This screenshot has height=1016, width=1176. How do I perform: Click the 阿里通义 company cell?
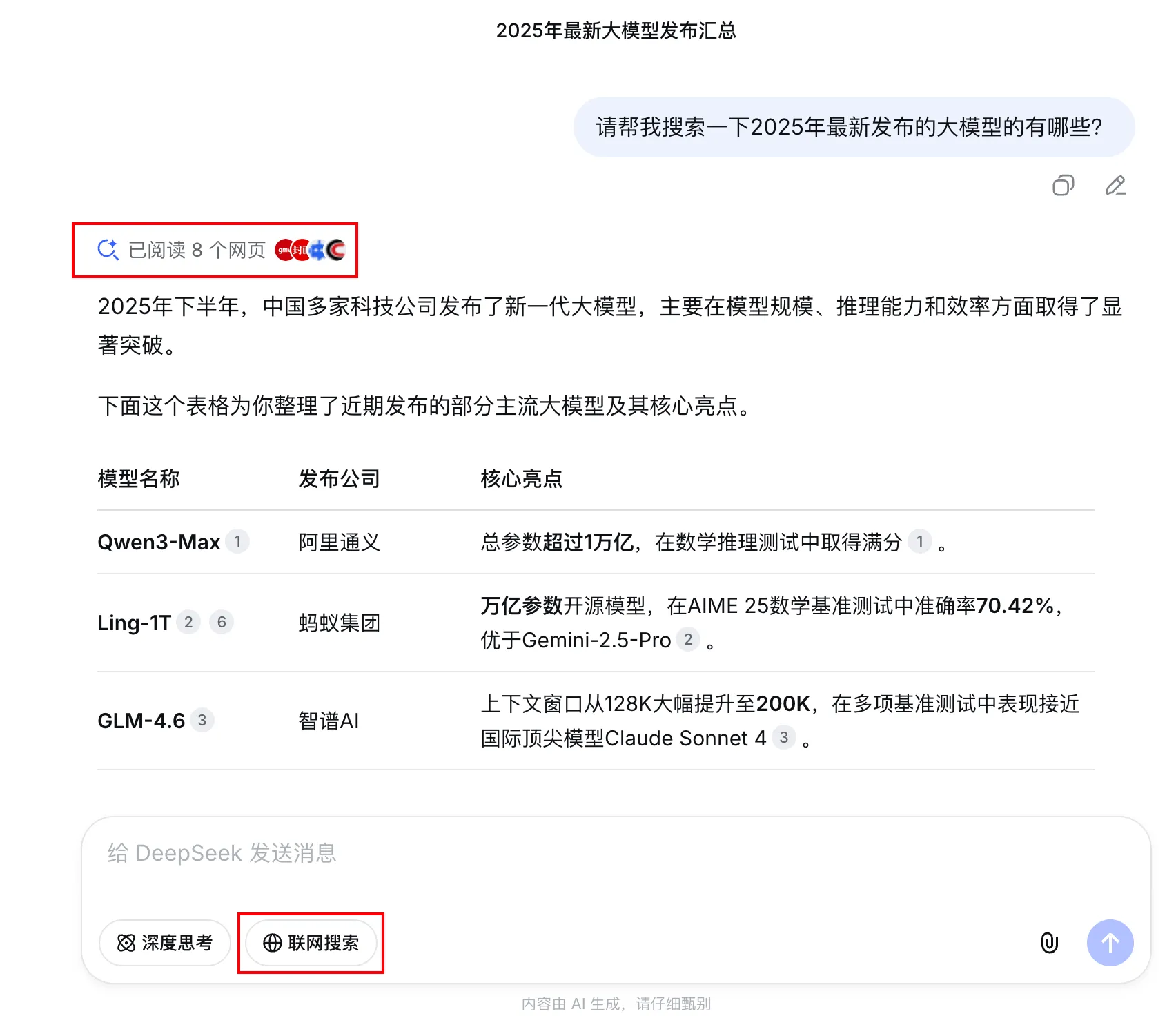[339, 542]
